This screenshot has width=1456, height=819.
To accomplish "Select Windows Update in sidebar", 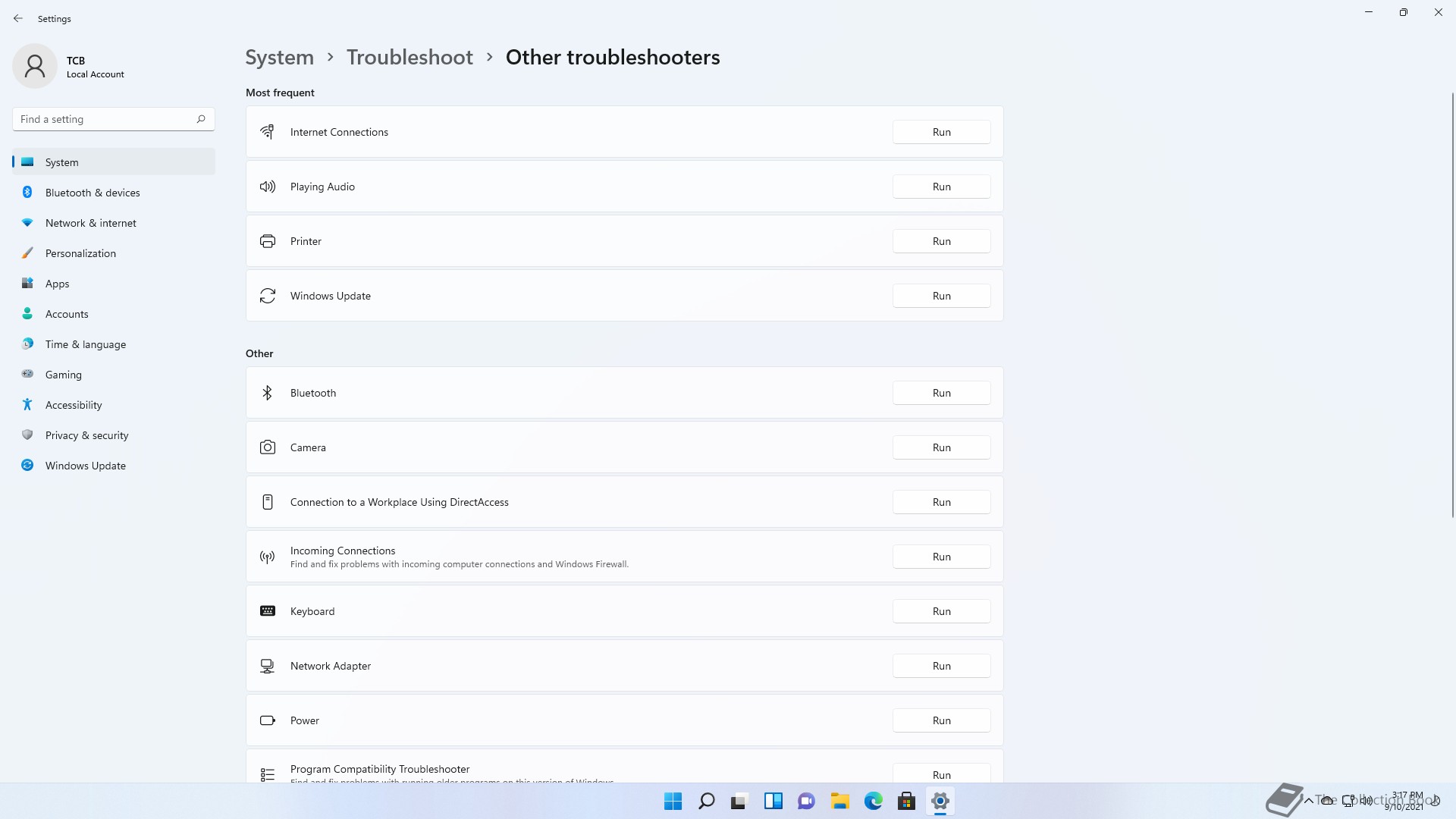I will 85,466.
